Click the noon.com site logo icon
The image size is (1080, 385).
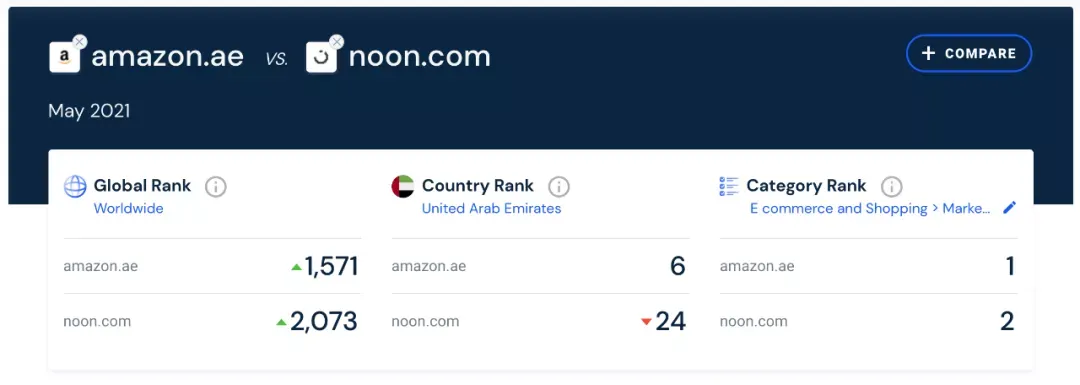click(321, 58)
